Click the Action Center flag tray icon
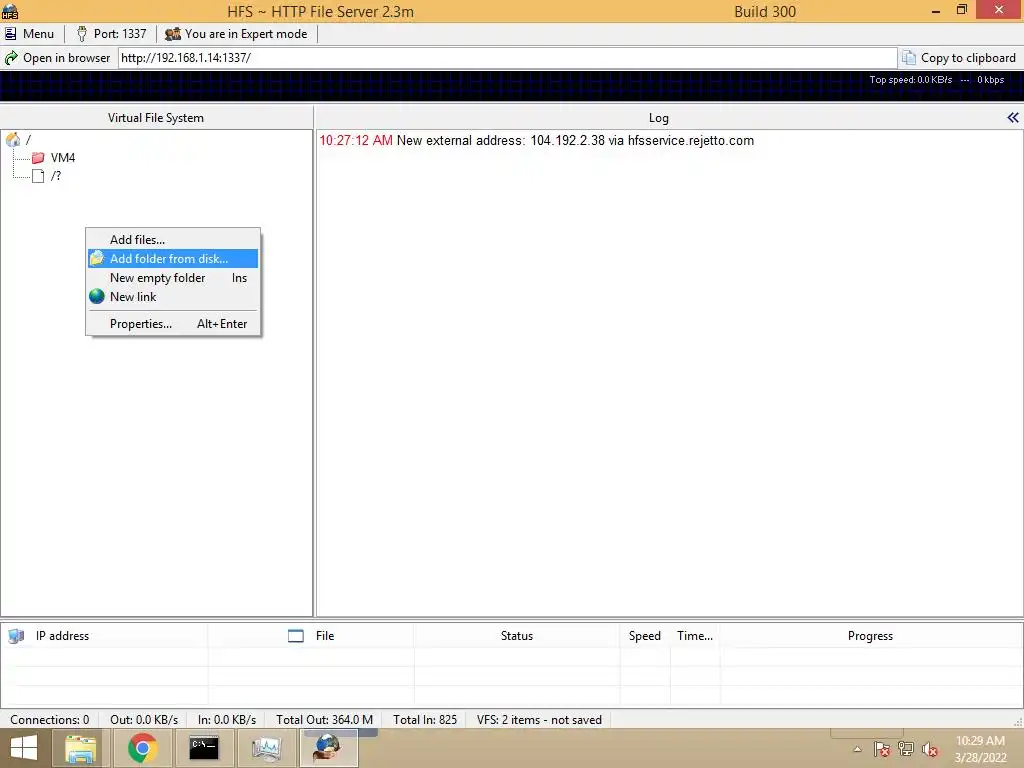1024x768 pixels. 882,749
